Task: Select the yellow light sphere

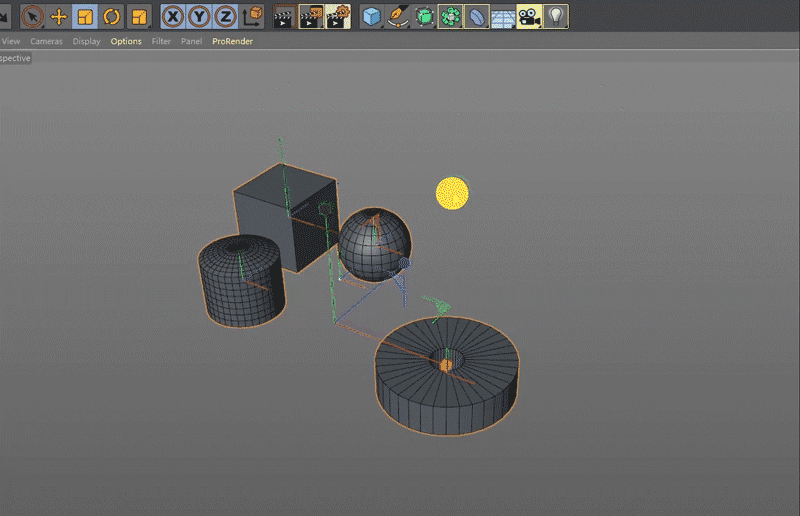Action: tap(452, 193)
